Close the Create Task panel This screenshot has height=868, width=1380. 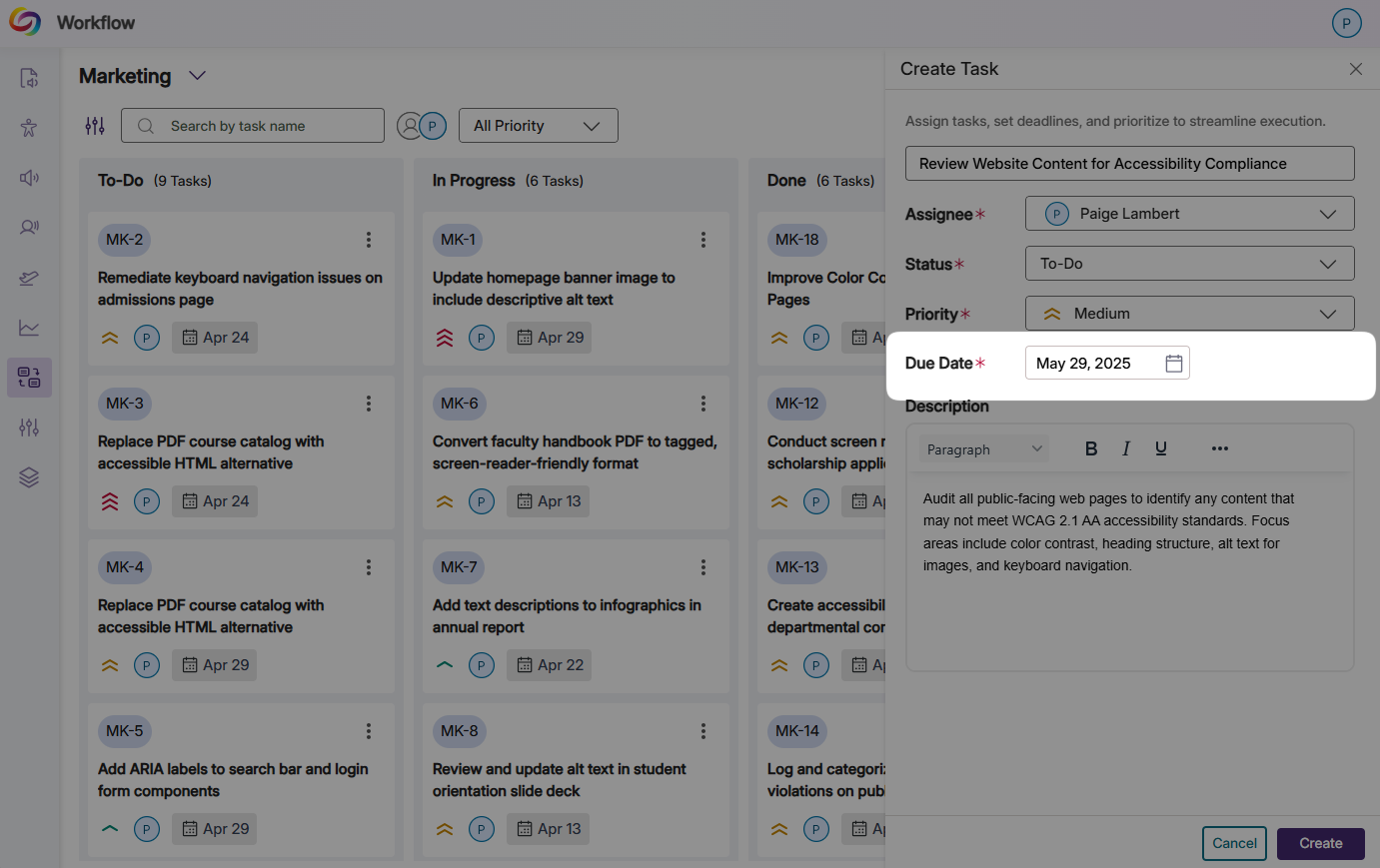click(1355, 69)
